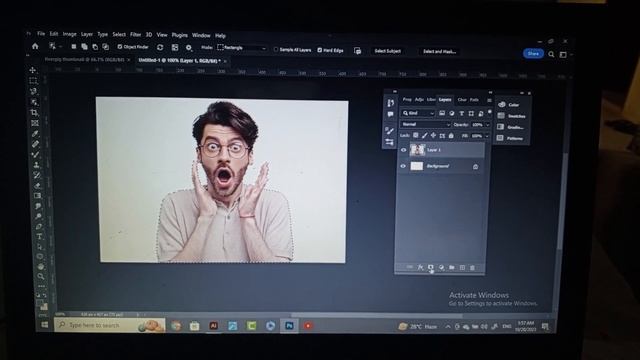Delete layer trash icon

(472, 267)
